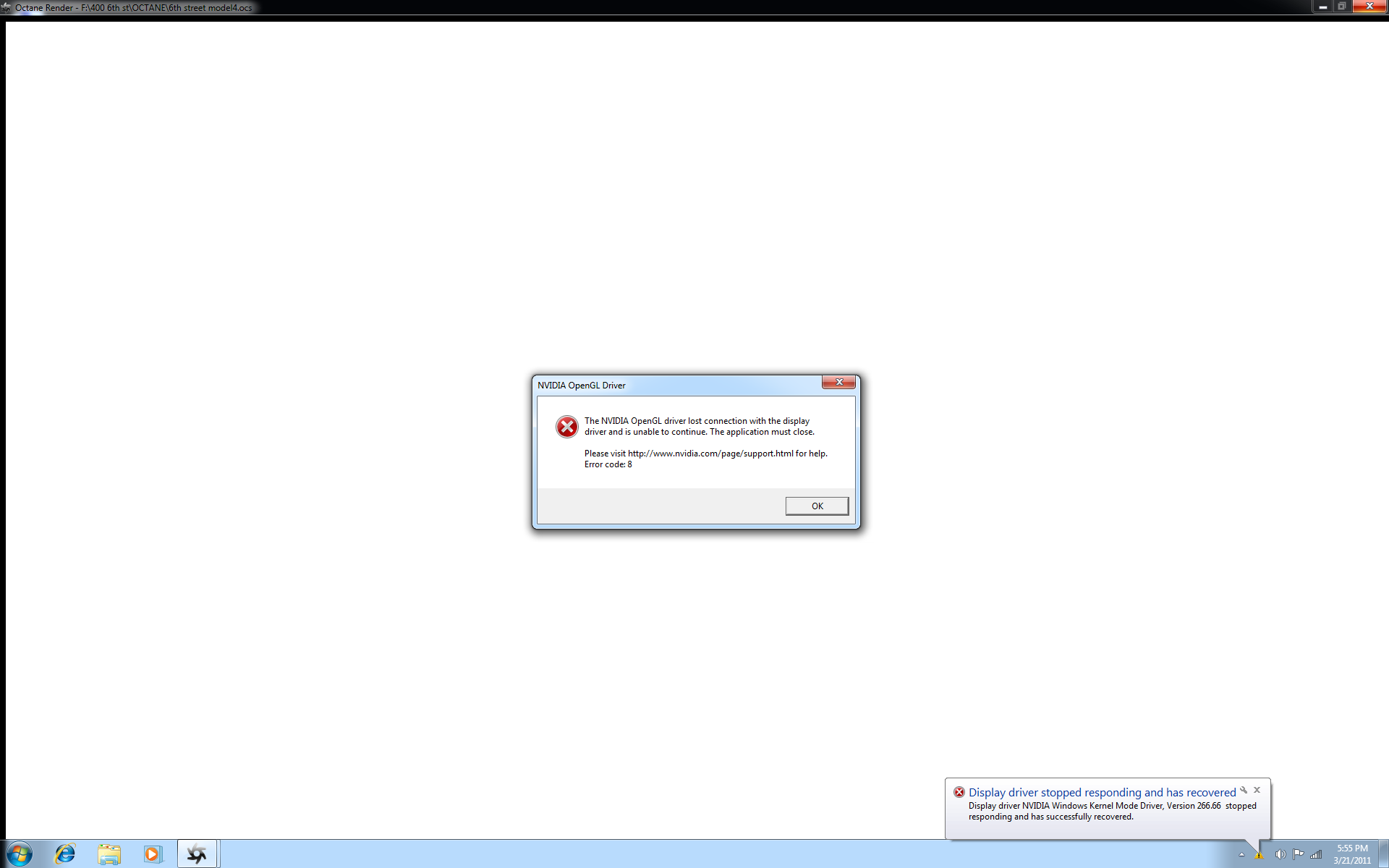
Task: Open the Windows Start menu
Action: pyautogui.click(x=20, y=854)
